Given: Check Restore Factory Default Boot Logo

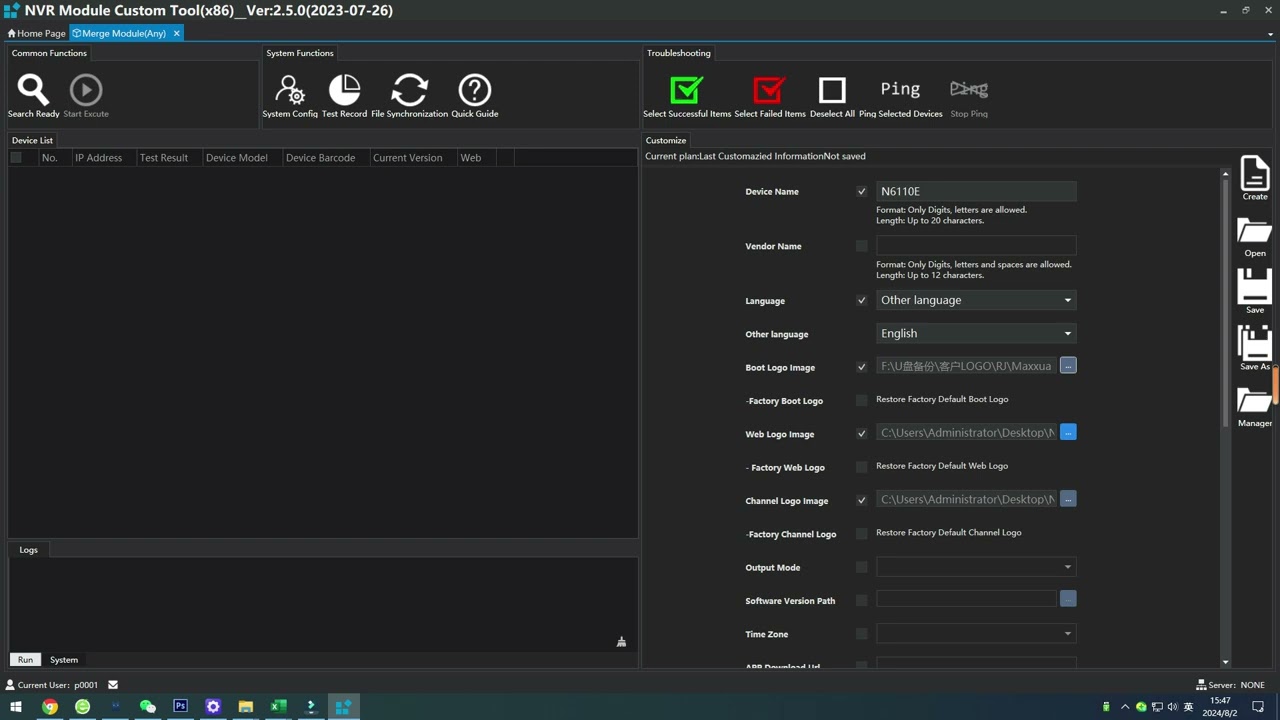Looking at the screenshot, I should click(861, 400).
